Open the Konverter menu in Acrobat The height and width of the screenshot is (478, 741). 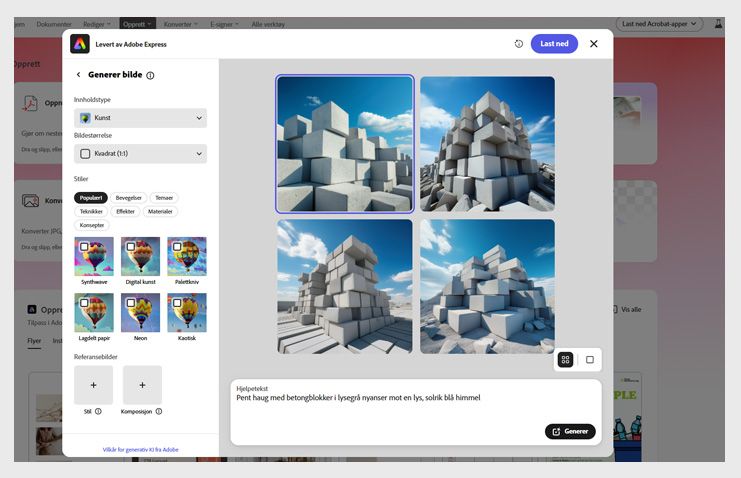[x=181, y=24]
